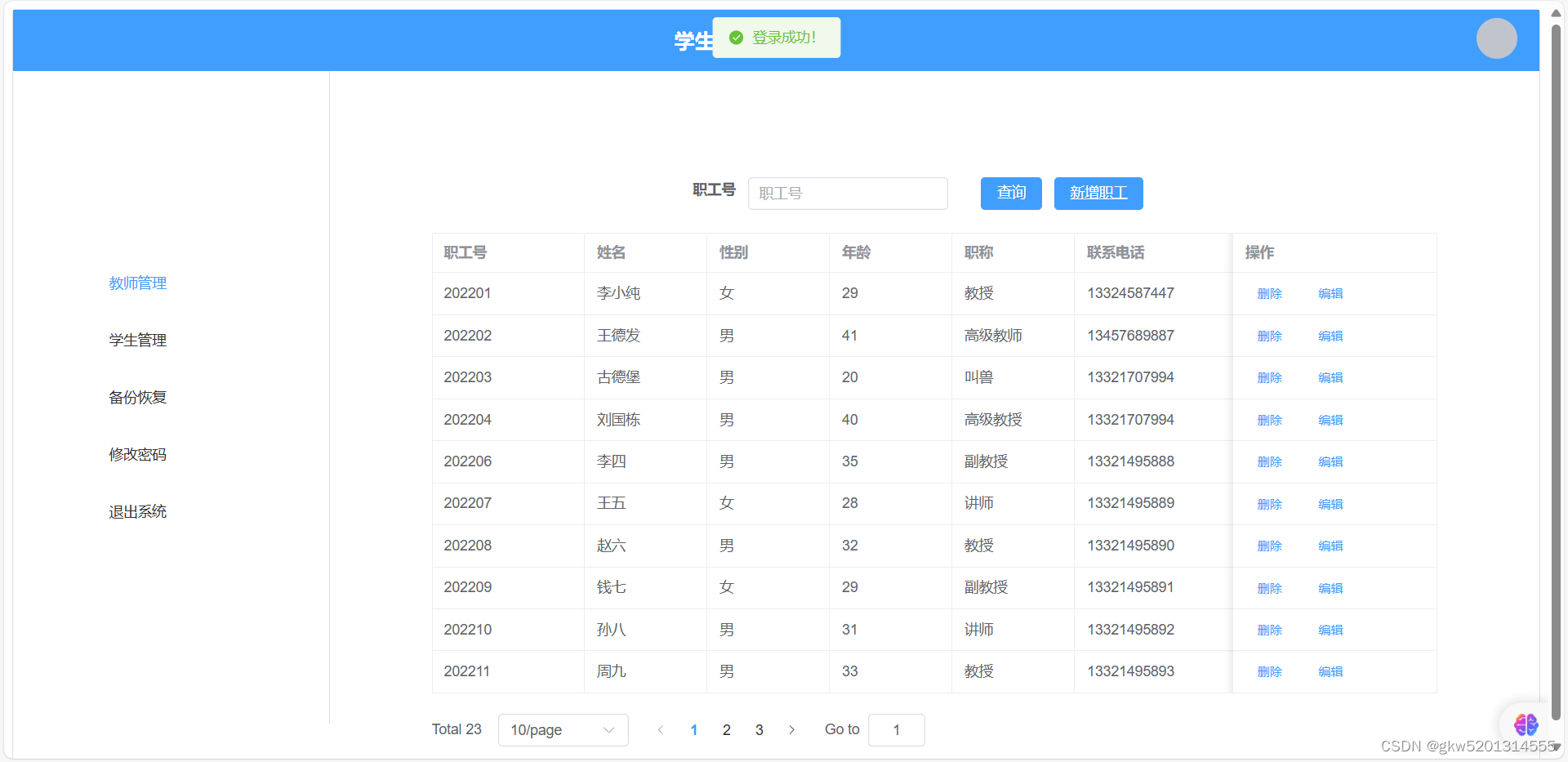Click the previous page left arrow
This screenshot has height=762, width=1568.
click(x=661, y=729)
